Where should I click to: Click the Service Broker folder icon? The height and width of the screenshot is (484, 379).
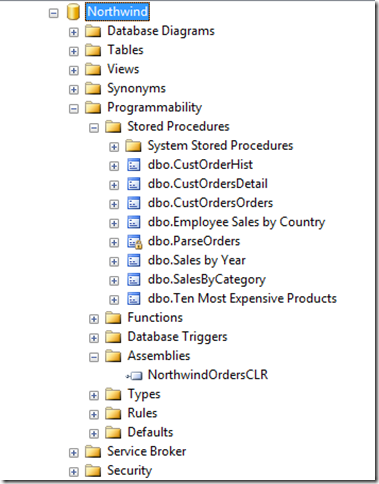pyautogui.click(x=93, y=452)
